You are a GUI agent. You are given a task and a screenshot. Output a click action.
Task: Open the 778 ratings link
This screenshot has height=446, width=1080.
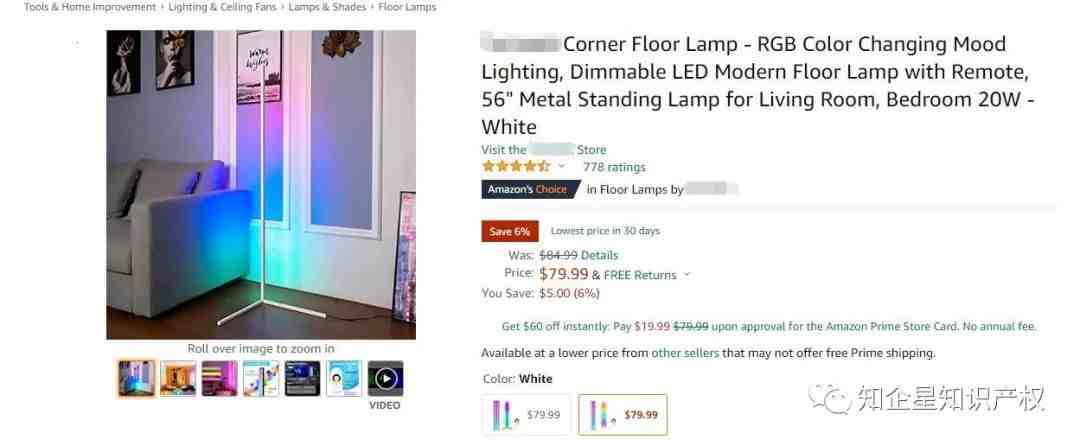pyautogui.click(x=614, y=167)
